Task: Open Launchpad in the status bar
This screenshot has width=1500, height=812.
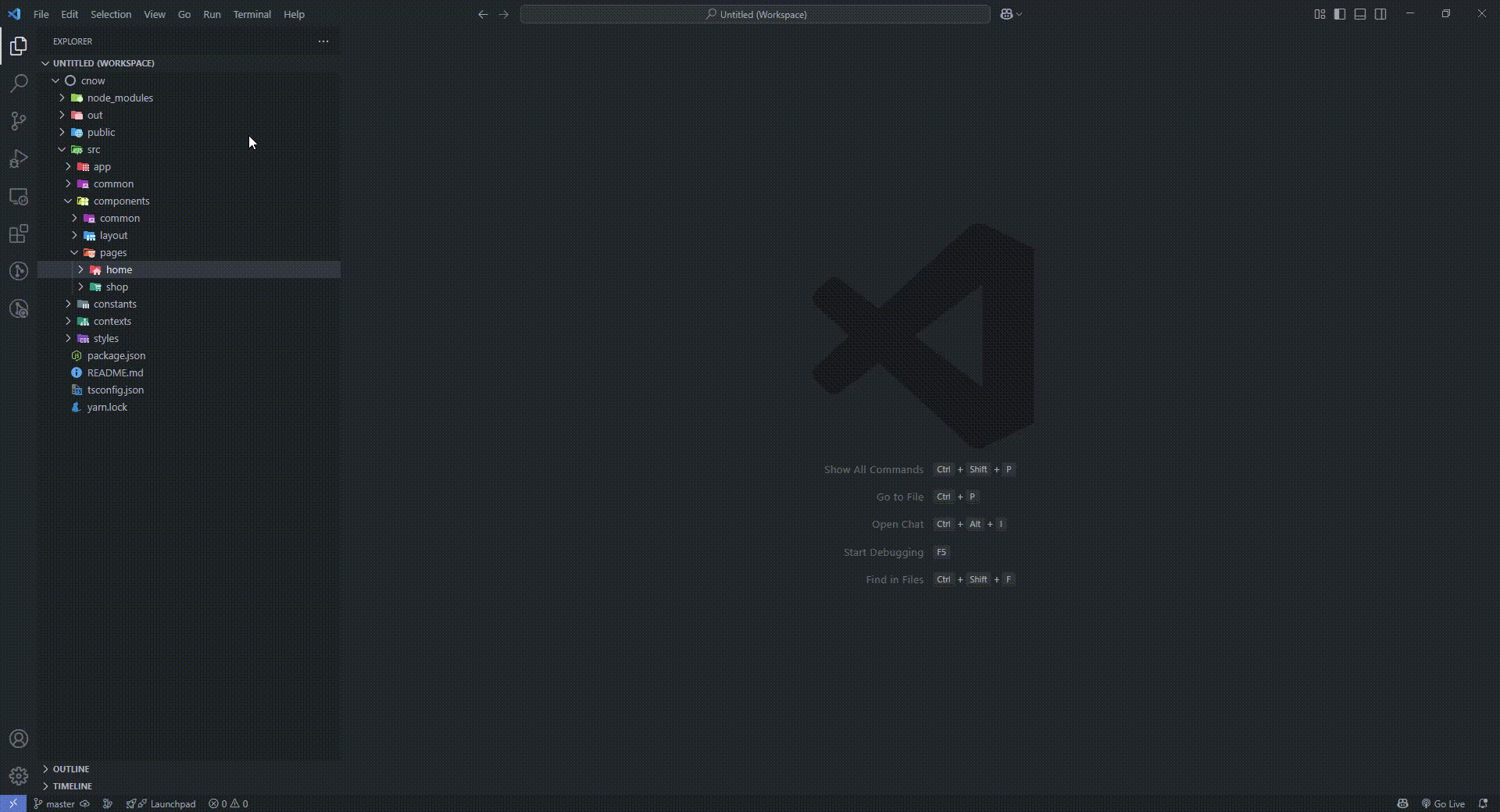Action: (x=161, y=803)
